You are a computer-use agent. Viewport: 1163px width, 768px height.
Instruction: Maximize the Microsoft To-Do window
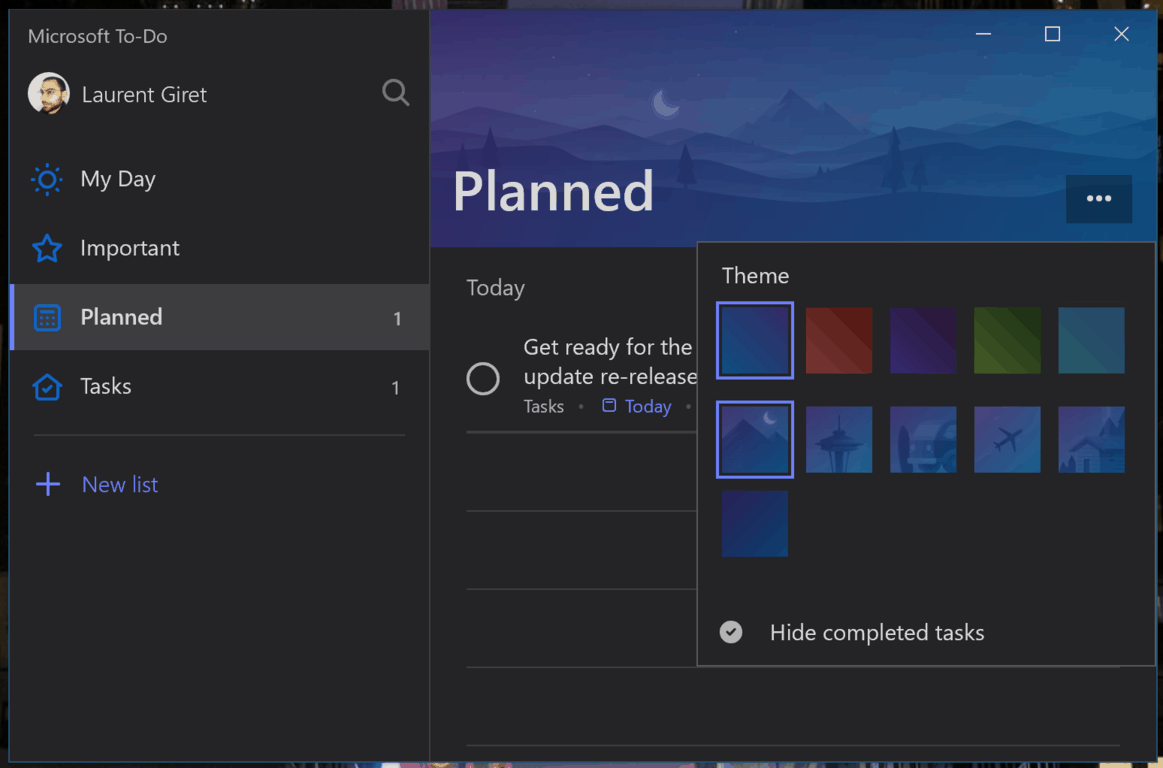1052,34
